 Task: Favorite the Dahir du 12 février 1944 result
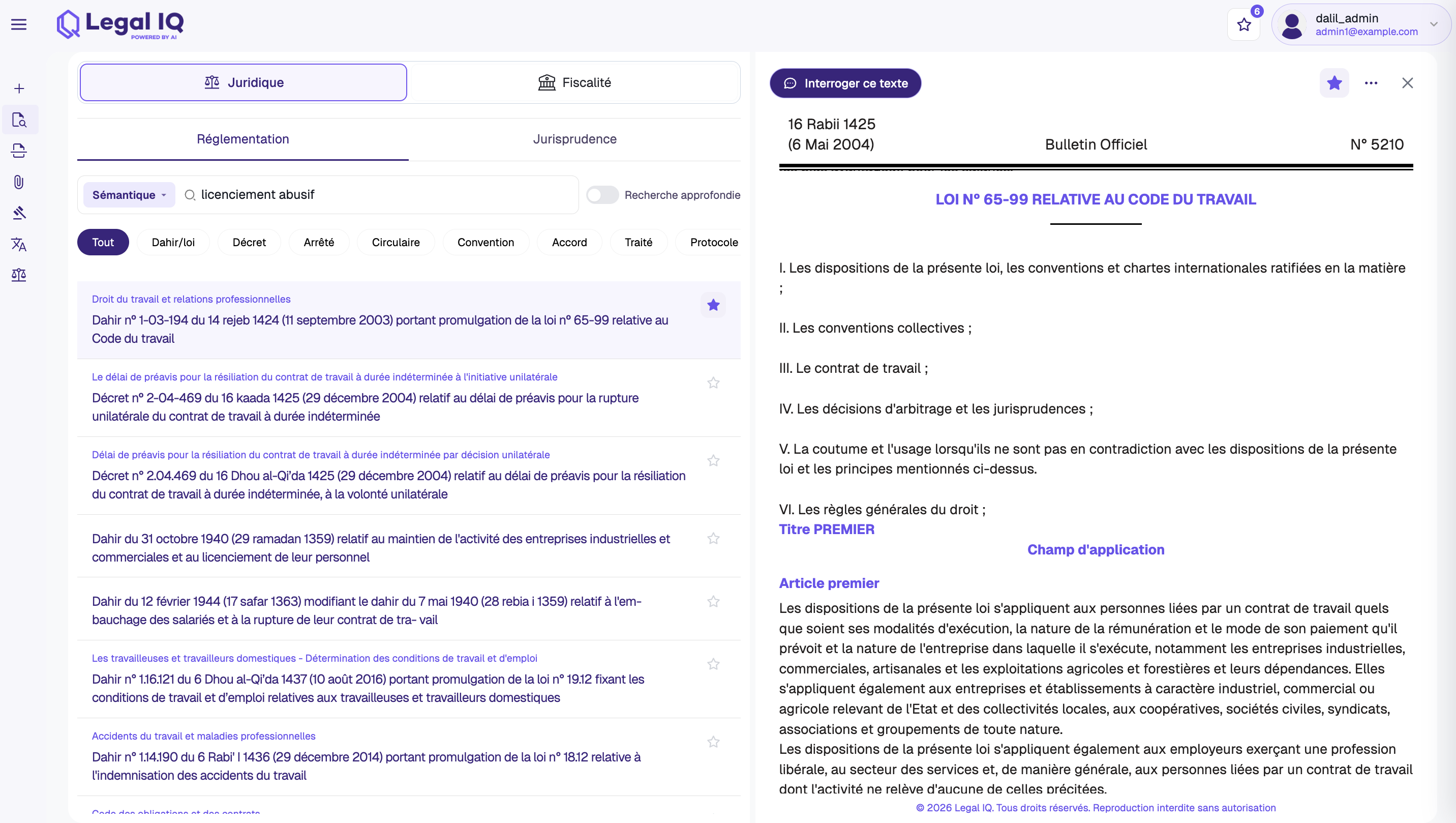pyautogui.click(x=713, y=602)
